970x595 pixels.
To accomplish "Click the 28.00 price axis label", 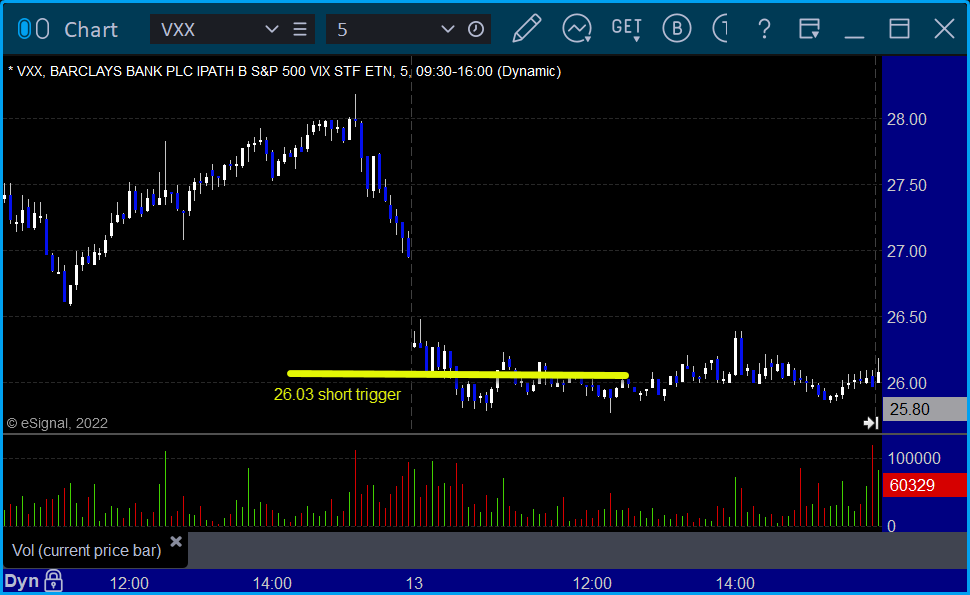I will 907,119.
